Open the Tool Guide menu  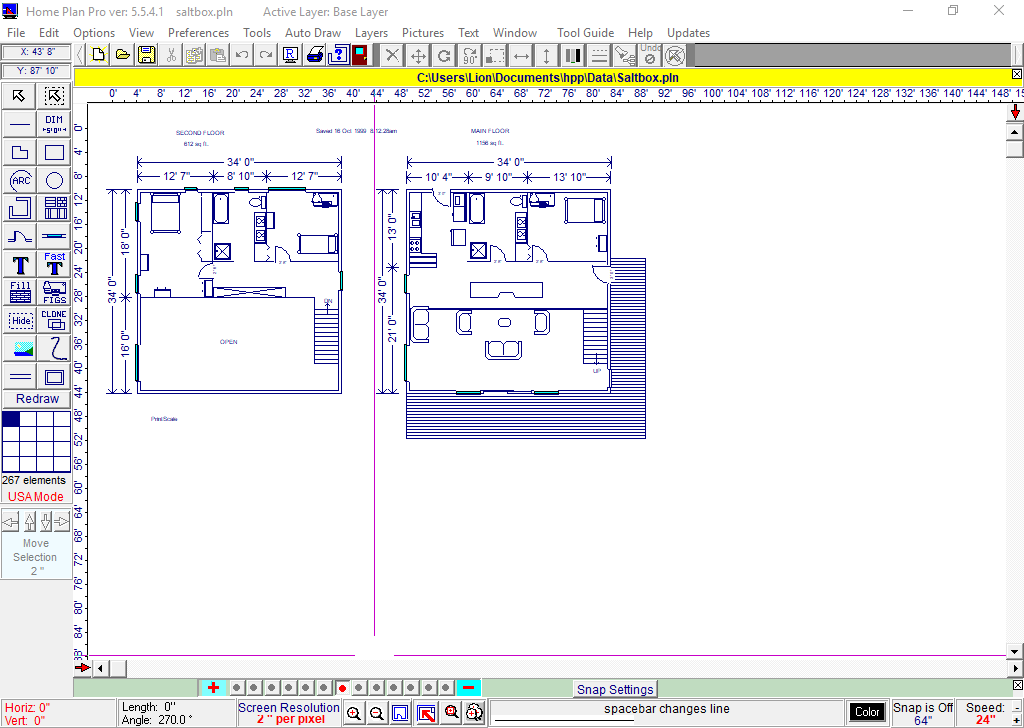tap(585, 33)
